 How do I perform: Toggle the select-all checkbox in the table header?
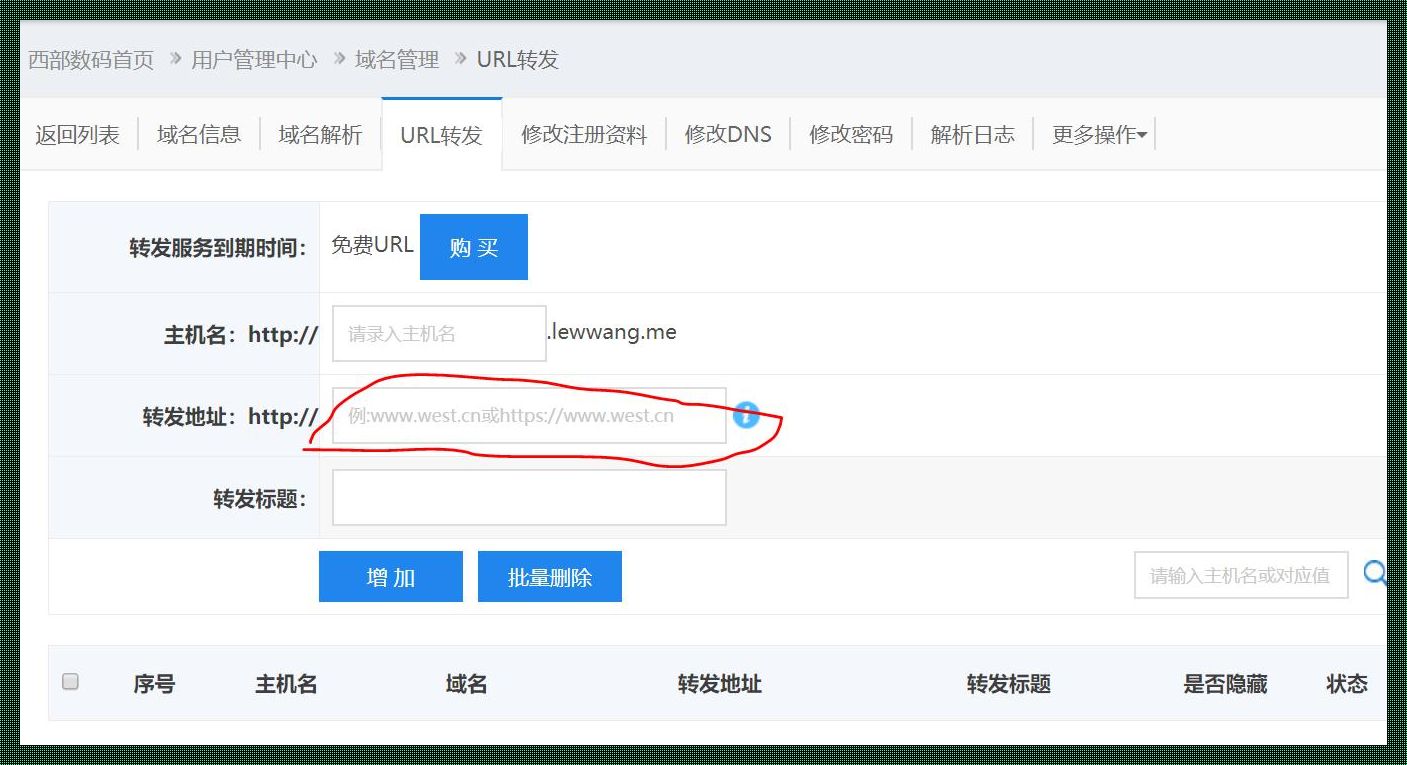pyautogui.click(x=70, y=681)
